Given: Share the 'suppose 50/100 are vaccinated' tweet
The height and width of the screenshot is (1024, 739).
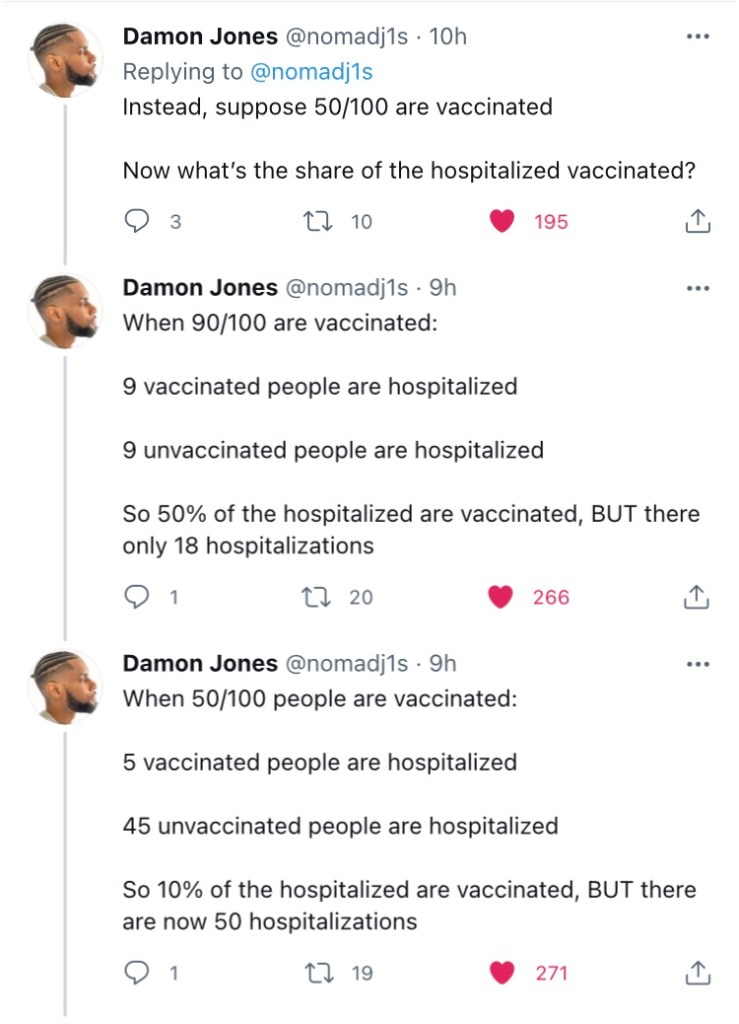Looking at the screenshot, I should [697, 222].
